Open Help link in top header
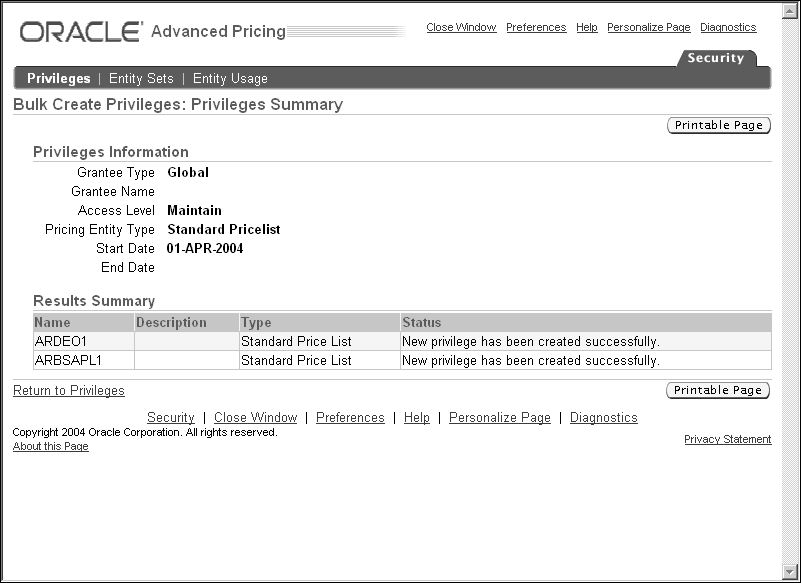 coord(586,27)
